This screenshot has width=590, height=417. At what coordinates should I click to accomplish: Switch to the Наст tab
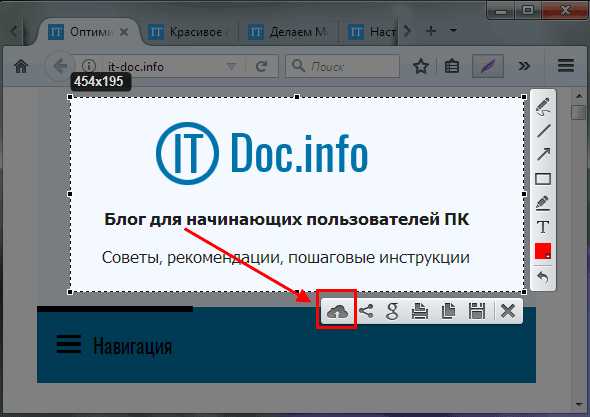point(371,32)
